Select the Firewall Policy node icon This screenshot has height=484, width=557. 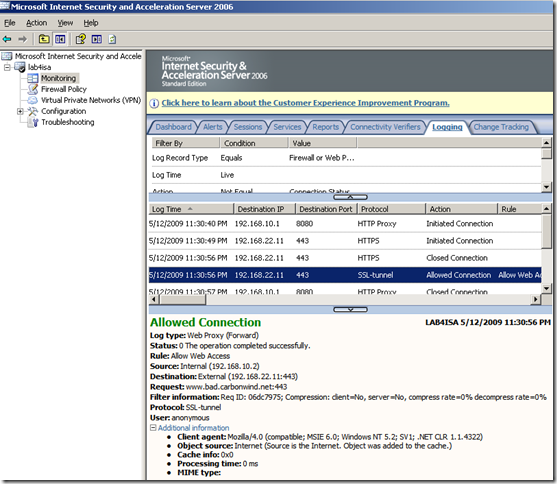tap(33, 89)
